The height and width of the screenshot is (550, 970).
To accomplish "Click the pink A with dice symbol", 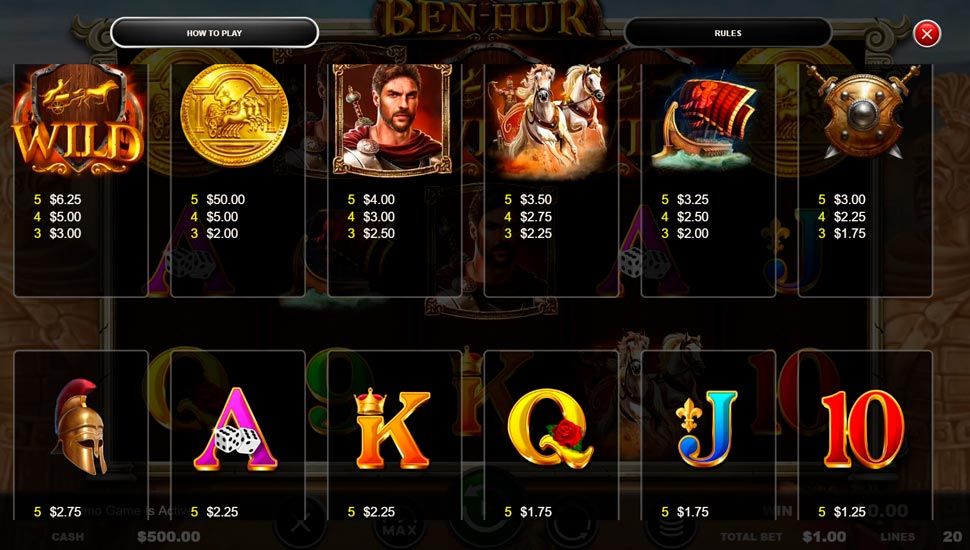I will point(235,429).
